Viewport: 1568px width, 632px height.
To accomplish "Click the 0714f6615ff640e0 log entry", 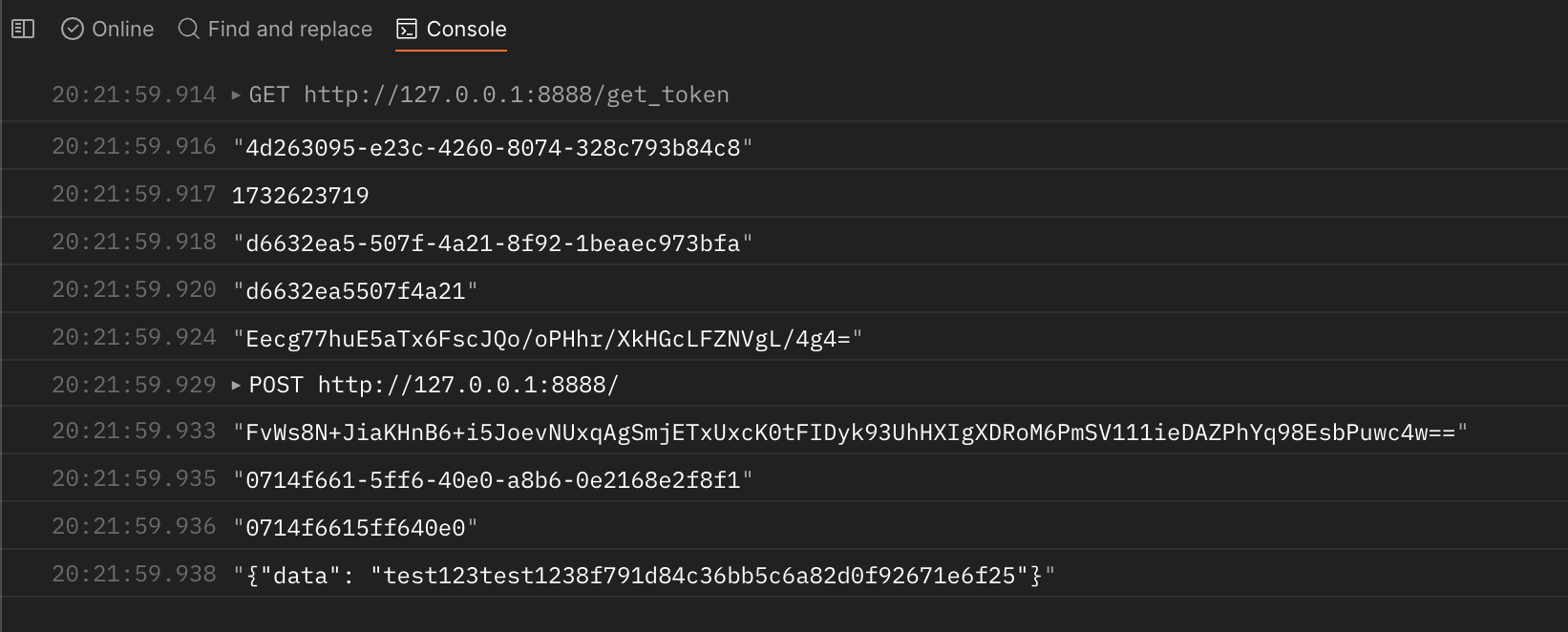I will pyautogui.click(x=355, y=525).
